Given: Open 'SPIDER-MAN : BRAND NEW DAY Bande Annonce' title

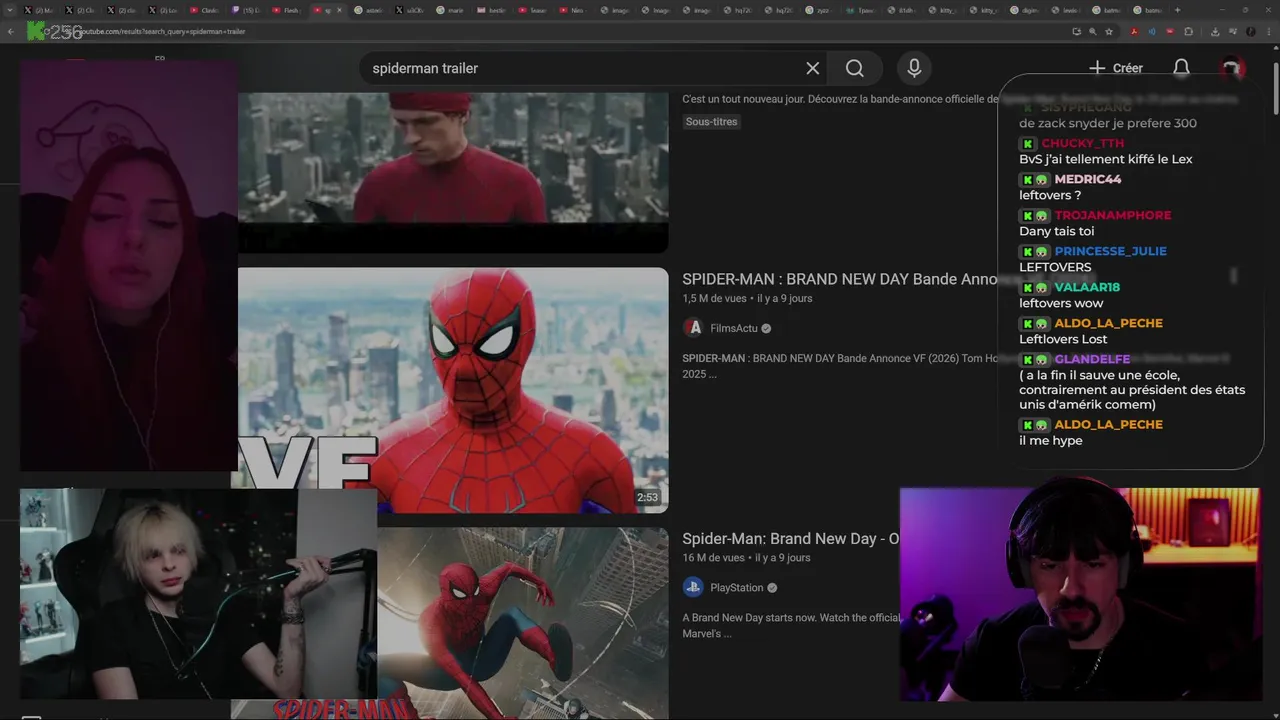Looking at the screenshot, I should click(839, 279).
